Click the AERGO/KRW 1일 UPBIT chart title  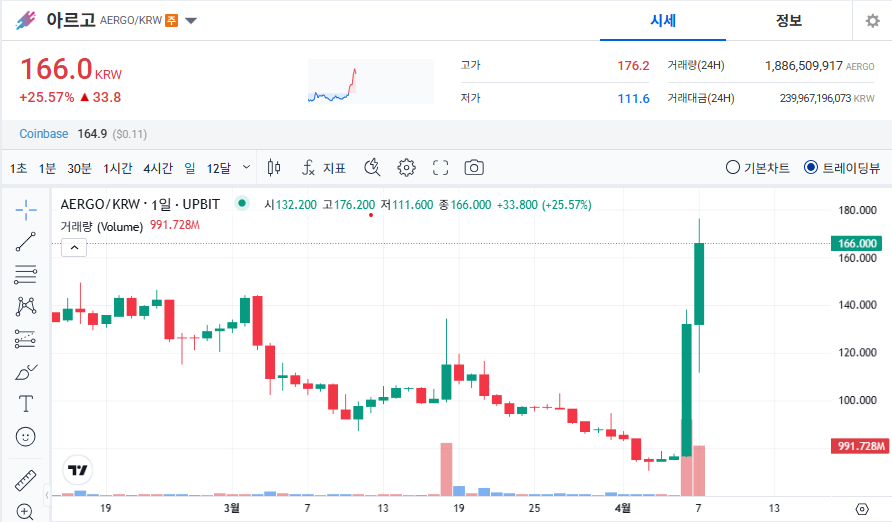pyautogui.click(x=140, y=204)
